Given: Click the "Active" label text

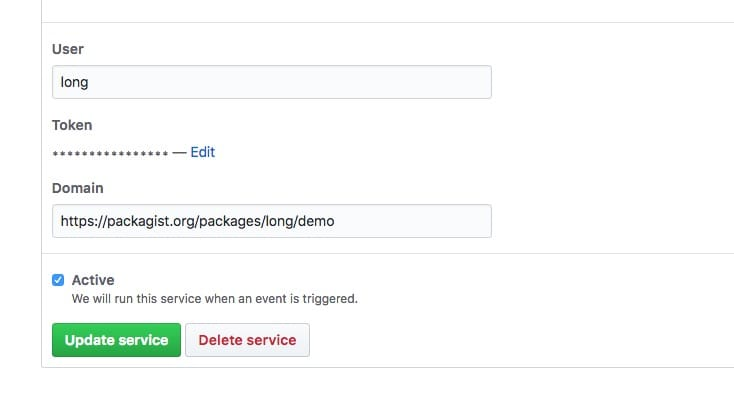Looking at the screenshot, I should coord(93,280).
